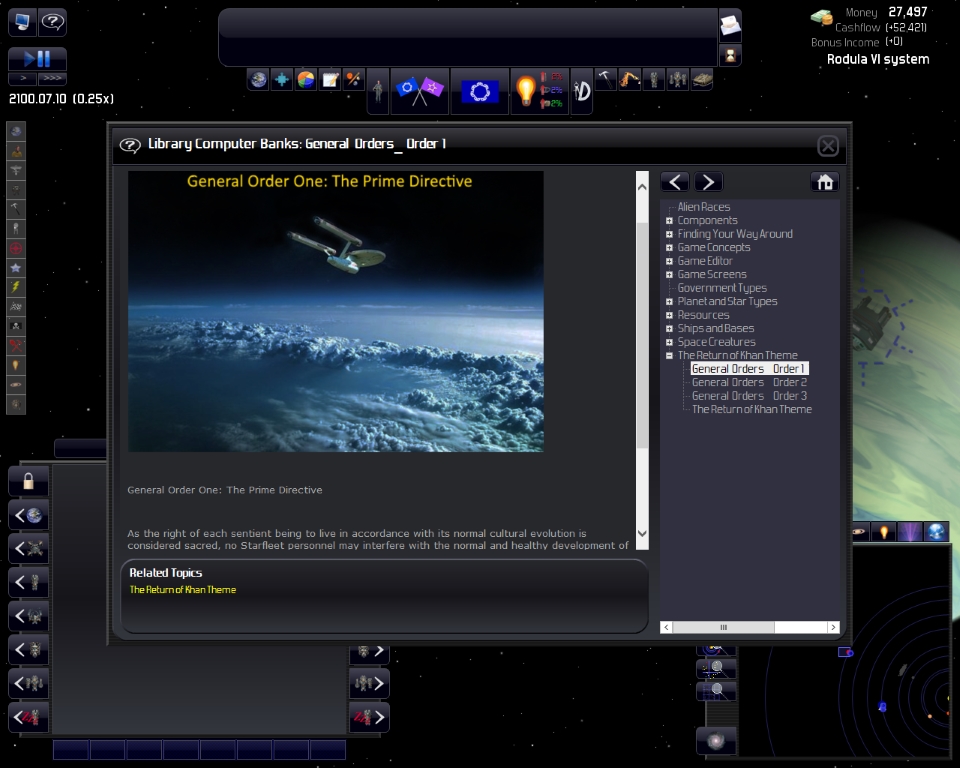The width and height of the screenshot is (960, 768).
Task: Follow the Related Topics Khan Theme link
Action: [x=182, y=590]
